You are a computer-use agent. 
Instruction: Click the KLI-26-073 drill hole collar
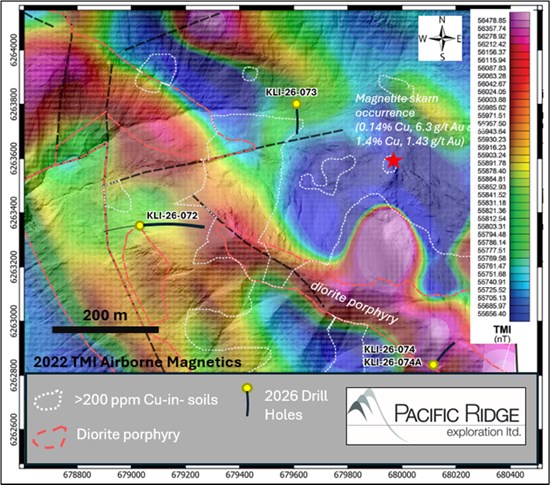coord(296,104)
